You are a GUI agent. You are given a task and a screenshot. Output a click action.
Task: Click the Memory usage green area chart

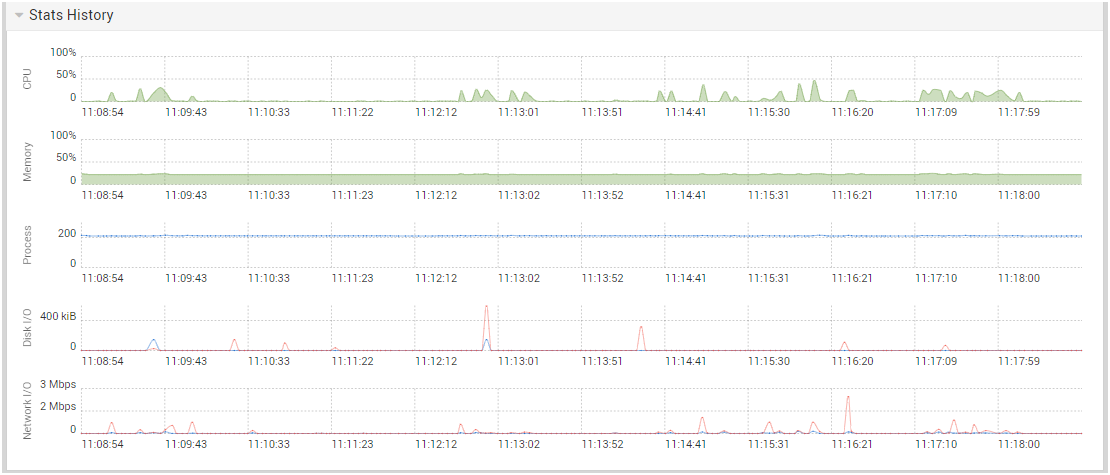click(581, 178)
